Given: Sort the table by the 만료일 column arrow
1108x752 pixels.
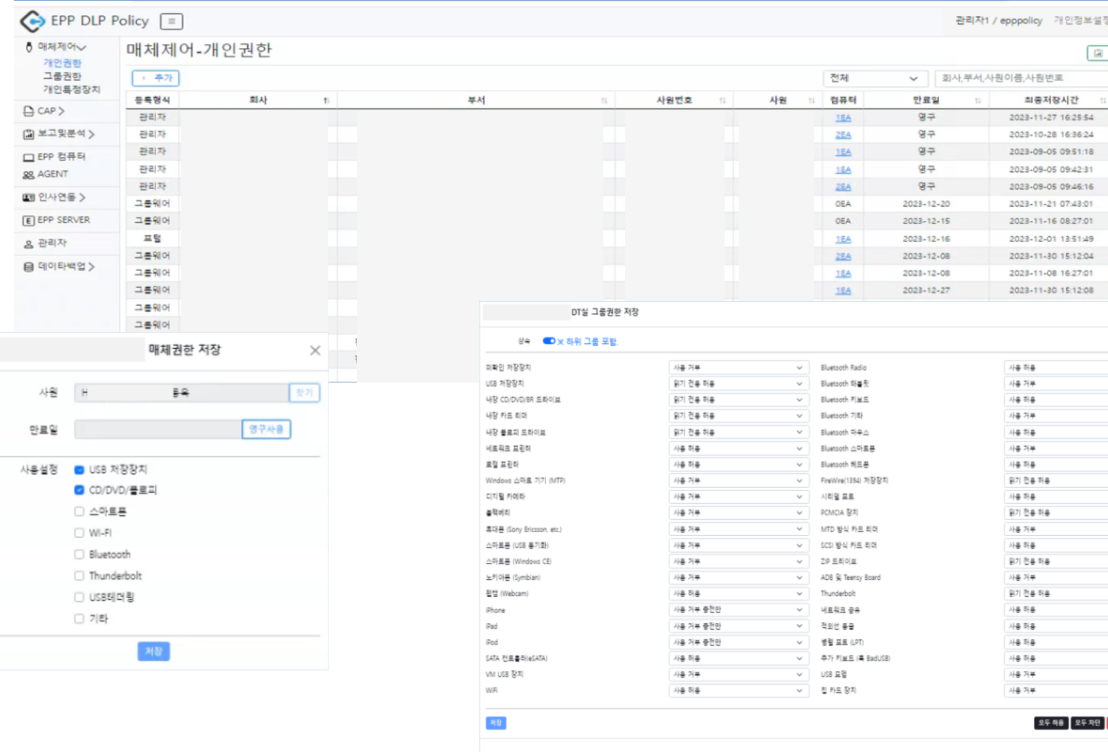Looking at the screenshot, I should click(x=978, y=100).
